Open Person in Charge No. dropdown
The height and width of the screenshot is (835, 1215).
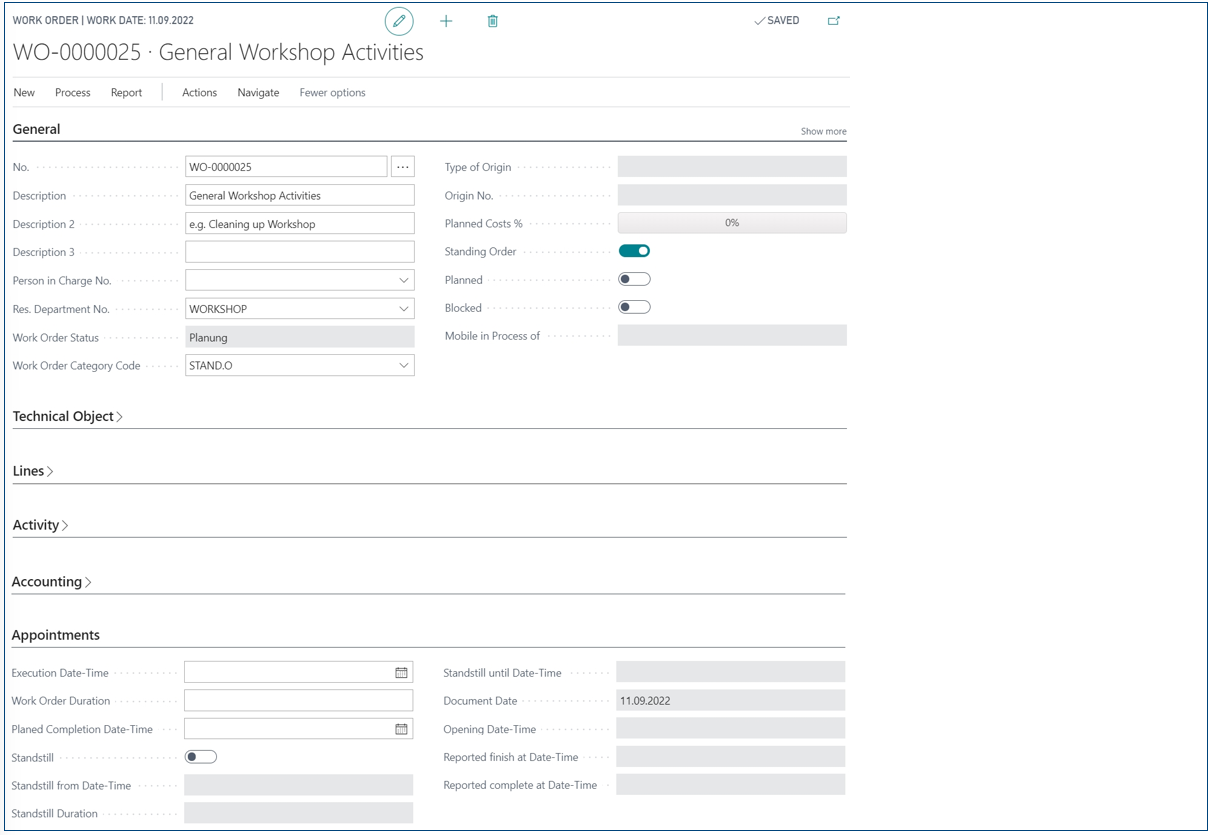point(404,281)
